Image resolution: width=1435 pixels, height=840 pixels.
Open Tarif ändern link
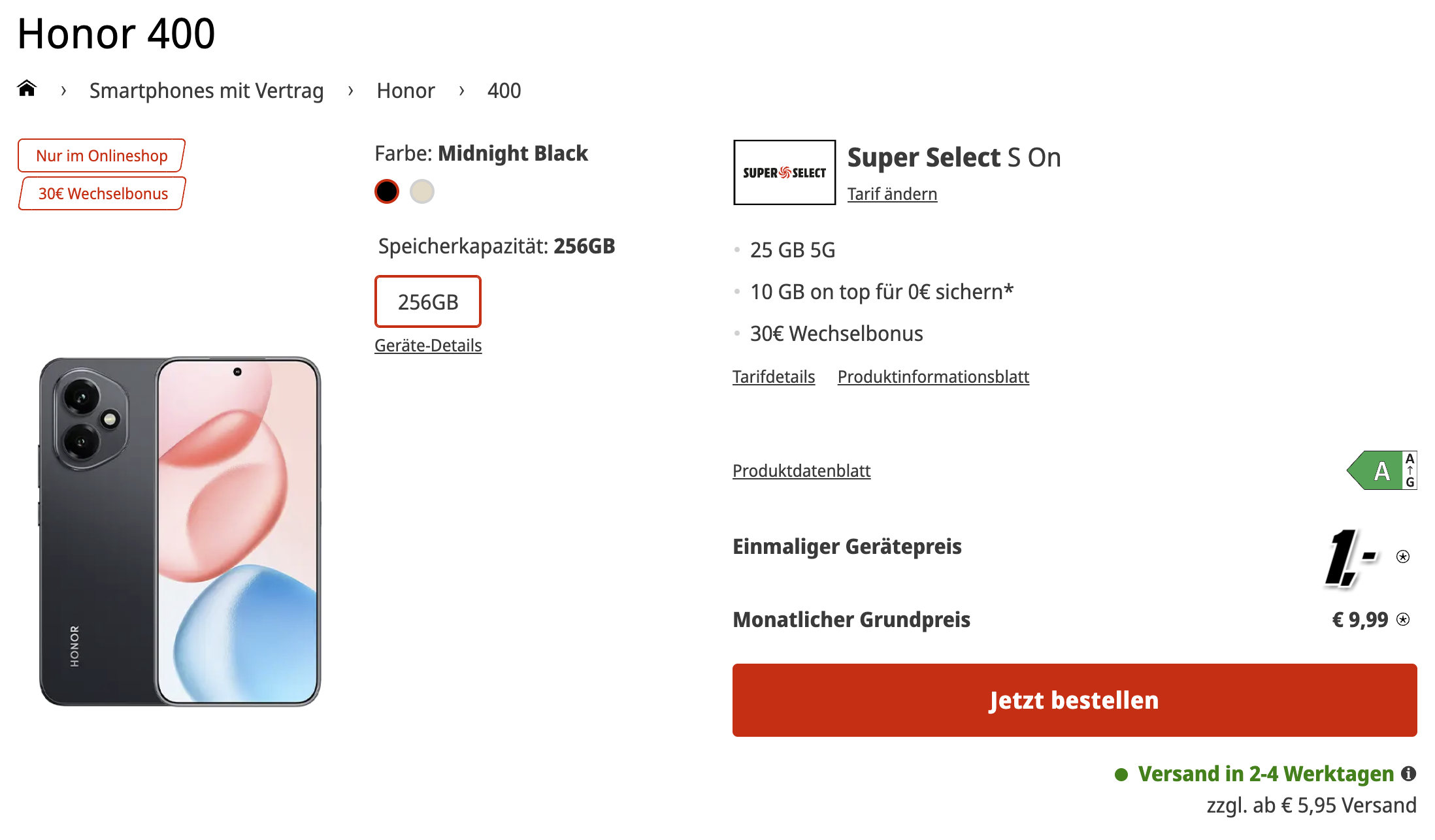coord(892,194)
